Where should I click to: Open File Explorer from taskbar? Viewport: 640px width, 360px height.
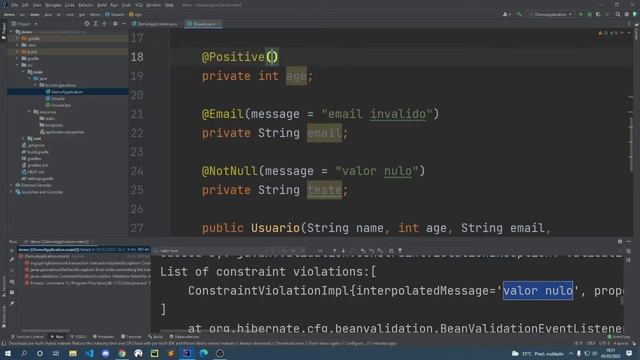click(x=73, y=353)
